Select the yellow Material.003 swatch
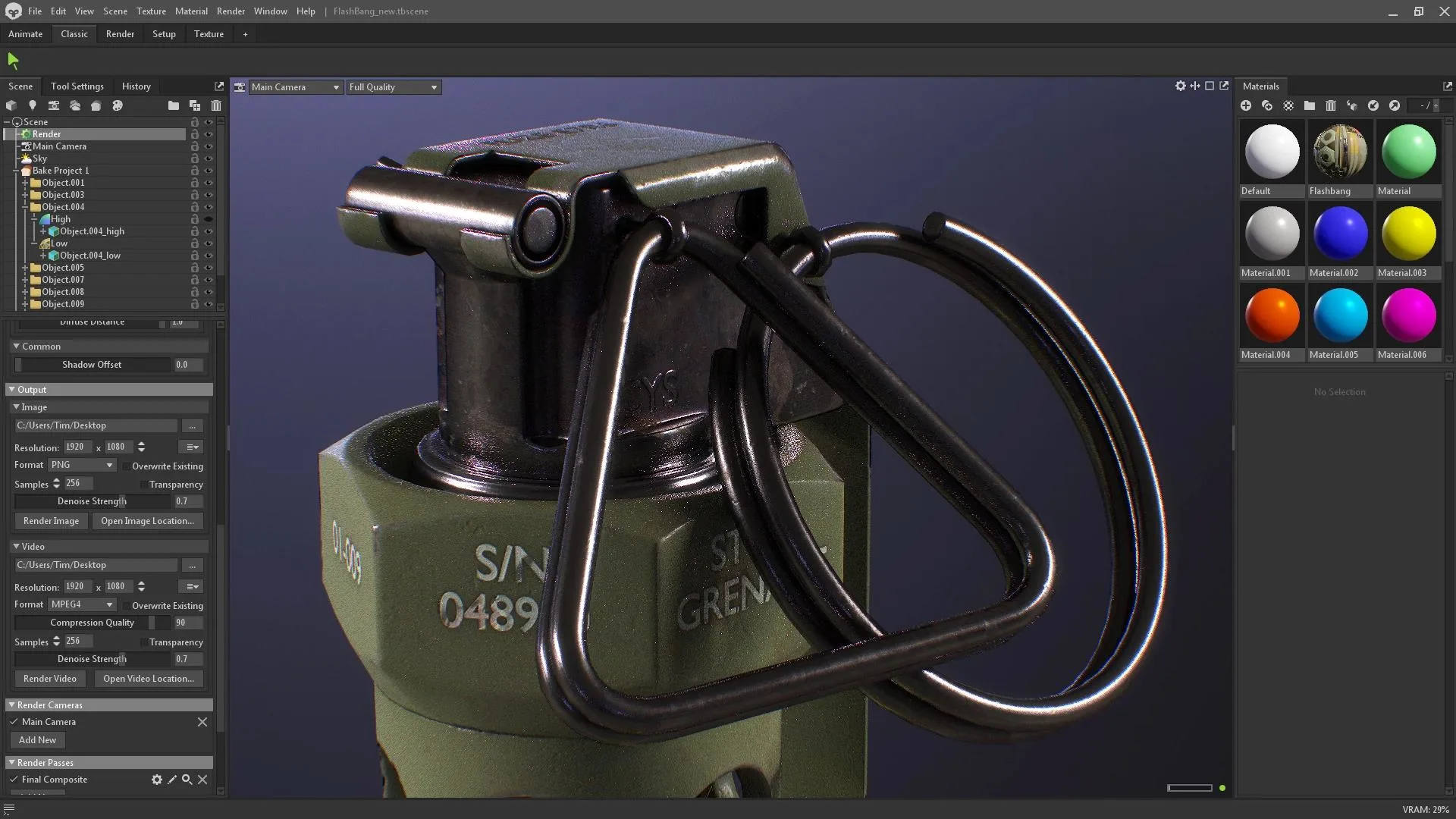 [1407, 233]
